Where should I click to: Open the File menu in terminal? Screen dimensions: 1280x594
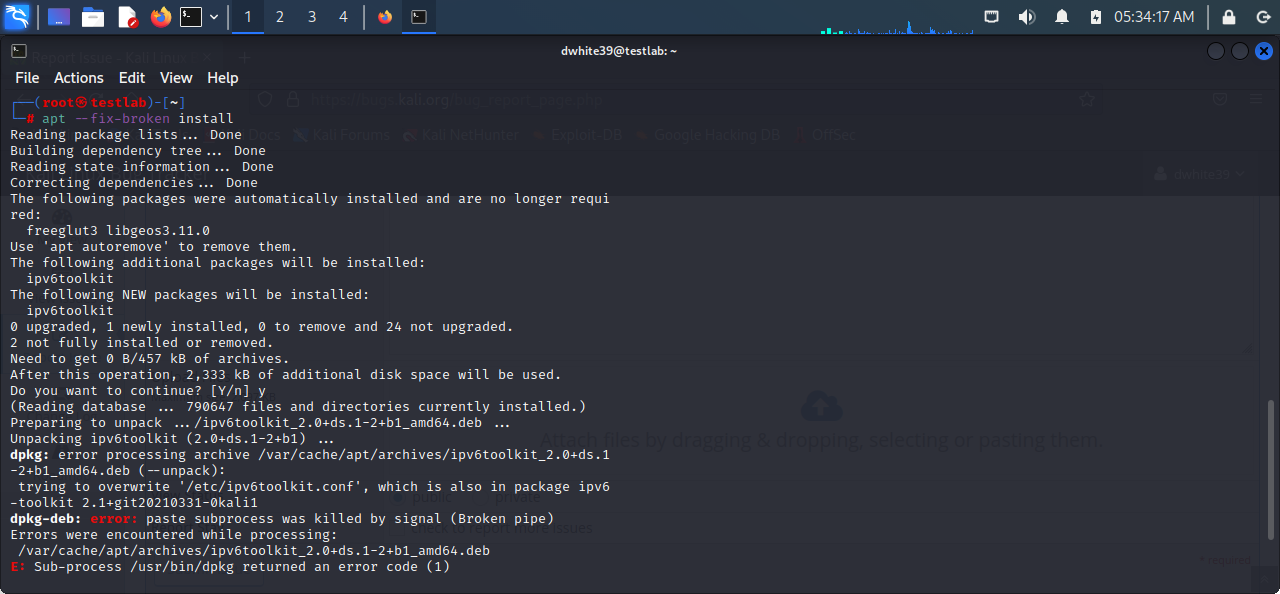(x=27, y=78)
